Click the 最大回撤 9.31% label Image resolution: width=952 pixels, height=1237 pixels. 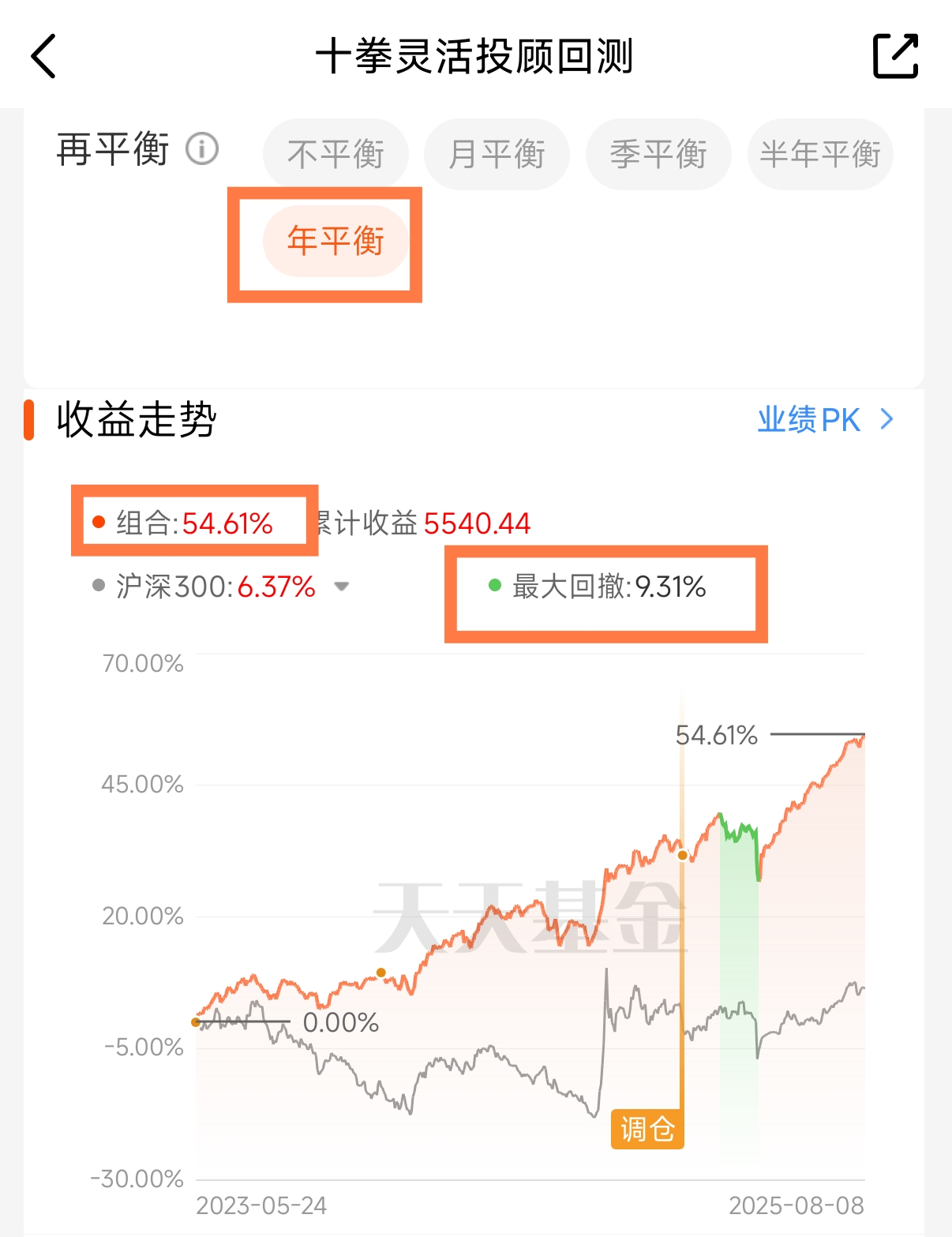click(609, 587)
